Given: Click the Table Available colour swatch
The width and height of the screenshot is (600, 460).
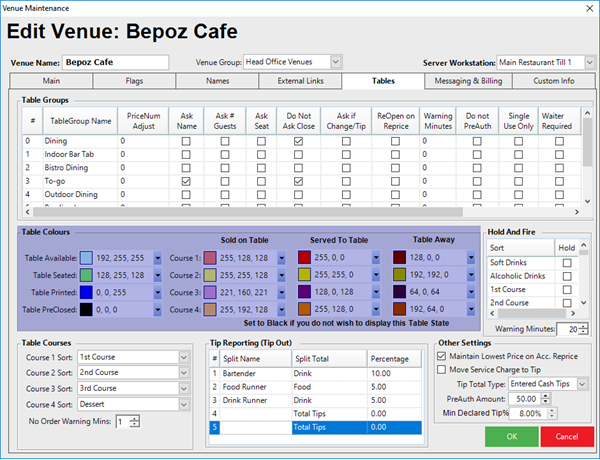Looking at the screenshot, I should tap(86, 258).
